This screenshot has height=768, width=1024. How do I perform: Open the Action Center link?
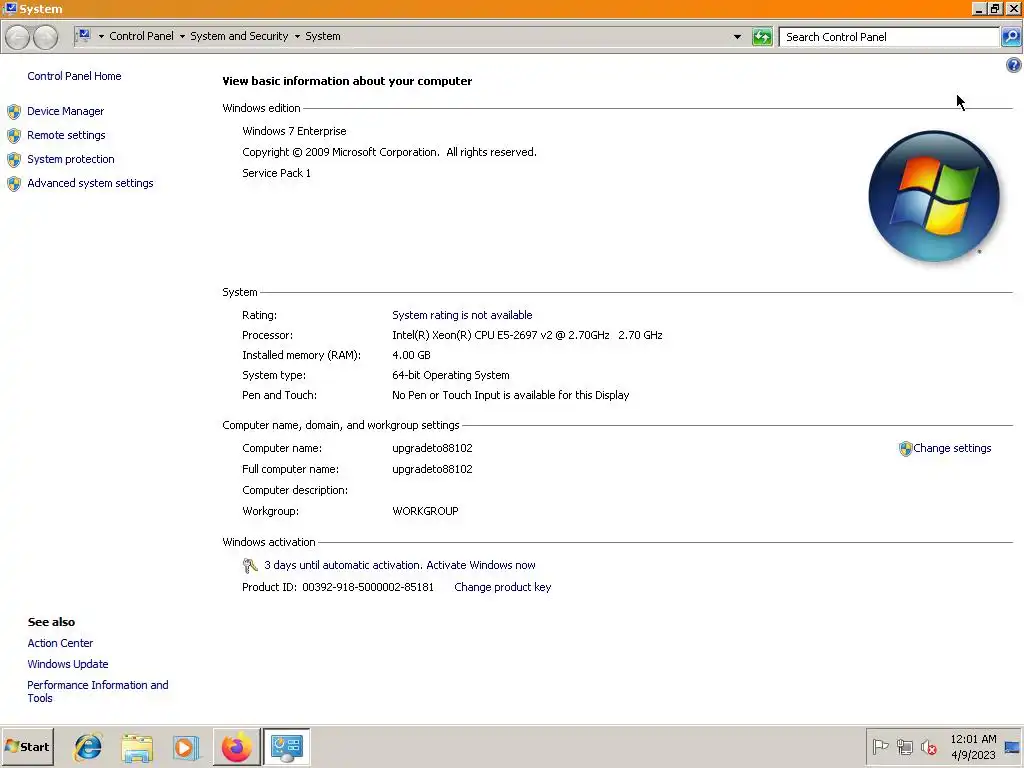[60, 643]
